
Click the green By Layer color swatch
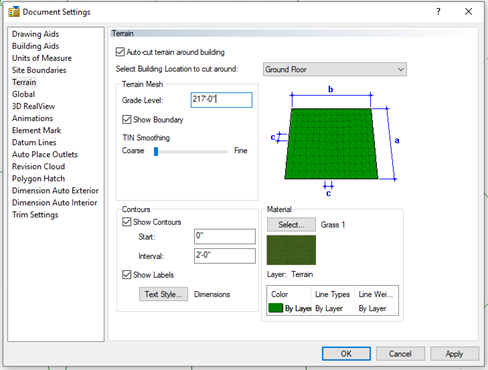[275, 308]
